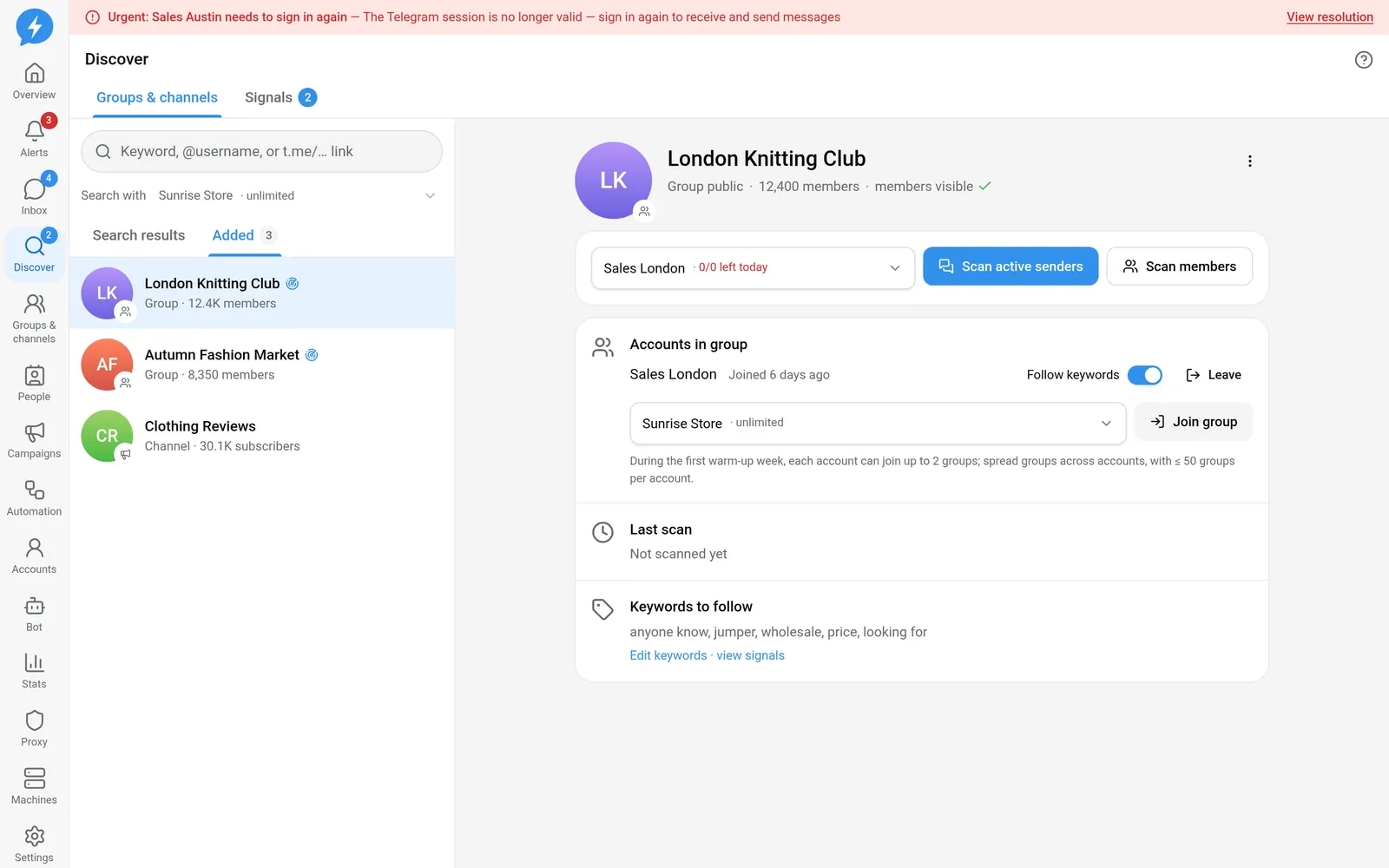Open the Overview page in sidebar
The image size is (1389, 868).
tap(34, 82)
